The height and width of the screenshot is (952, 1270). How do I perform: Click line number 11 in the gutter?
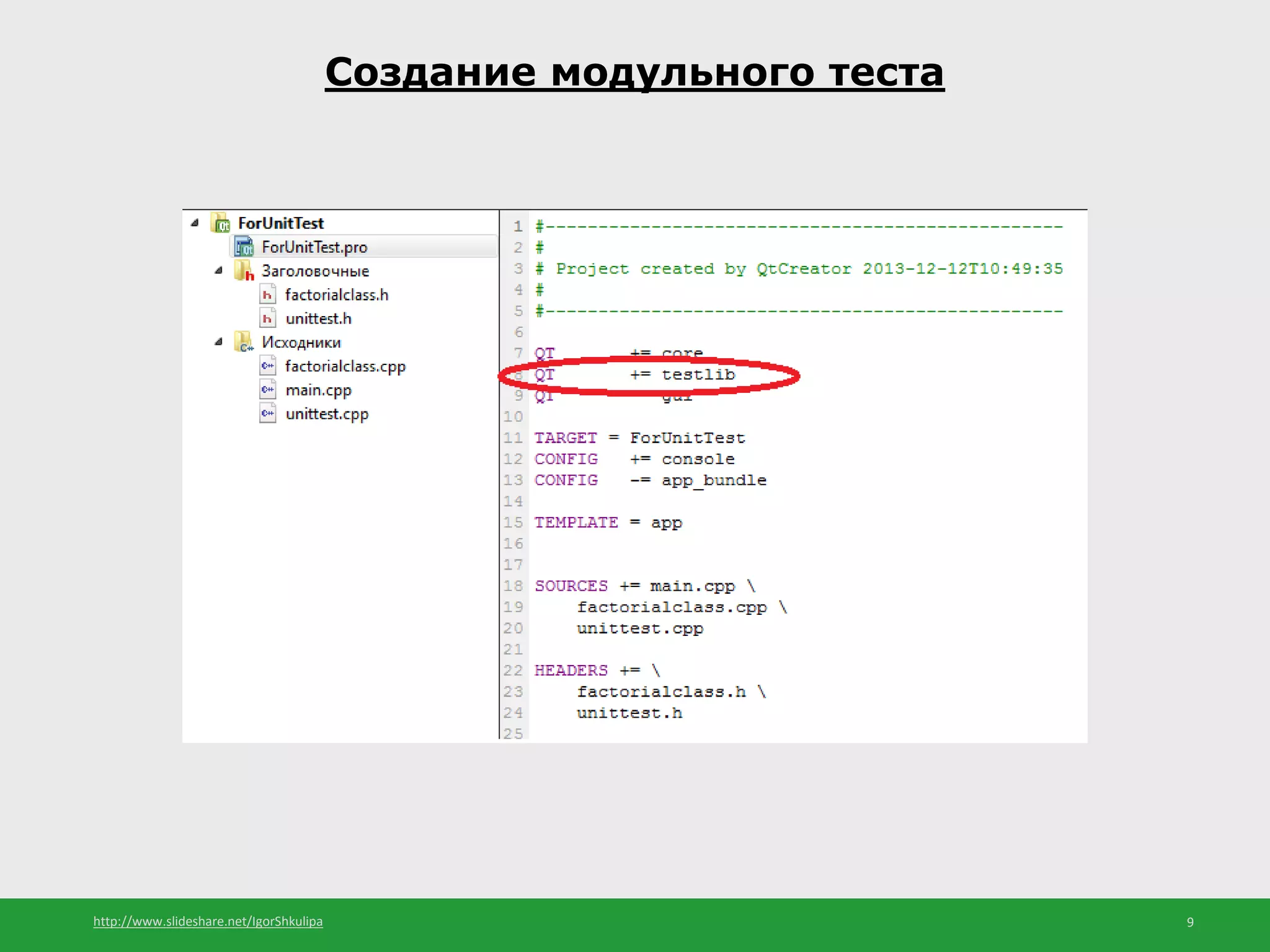click(513, 438)
